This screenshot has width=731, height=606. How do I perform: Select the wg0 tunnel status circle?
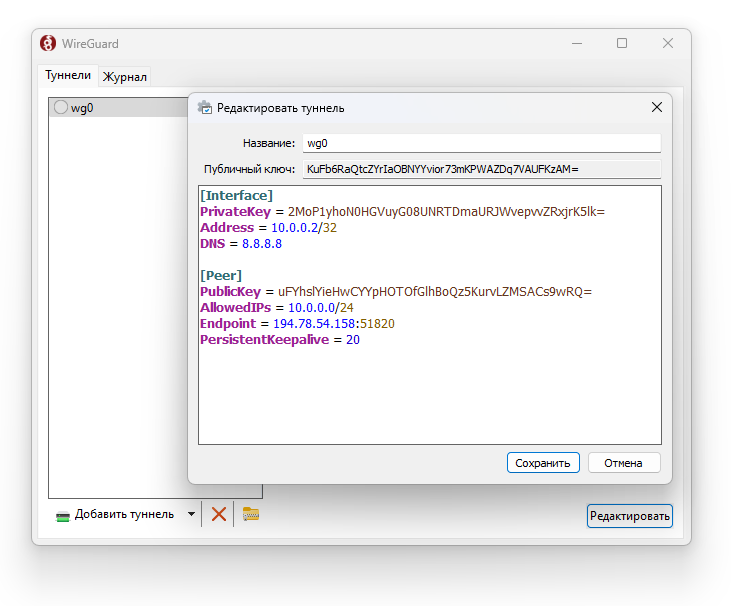pyautogui.click(x=61, y=107)
